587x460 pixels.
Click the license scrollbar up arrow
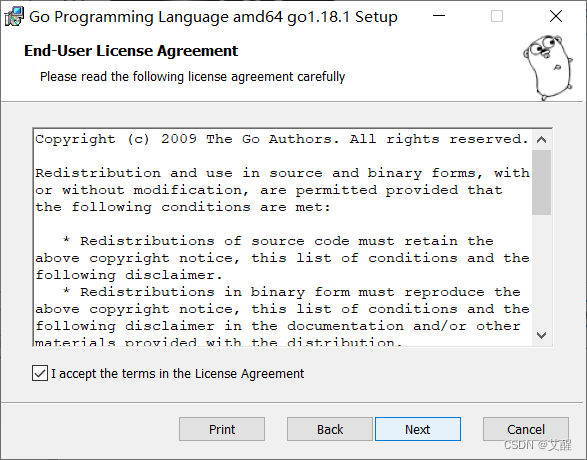tap(541, 140)
